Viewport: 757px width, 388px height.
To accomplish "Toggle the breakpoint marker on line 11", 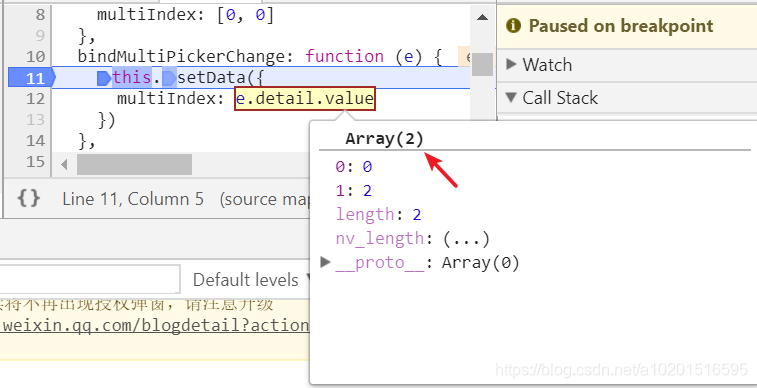I will click(32, 78).
